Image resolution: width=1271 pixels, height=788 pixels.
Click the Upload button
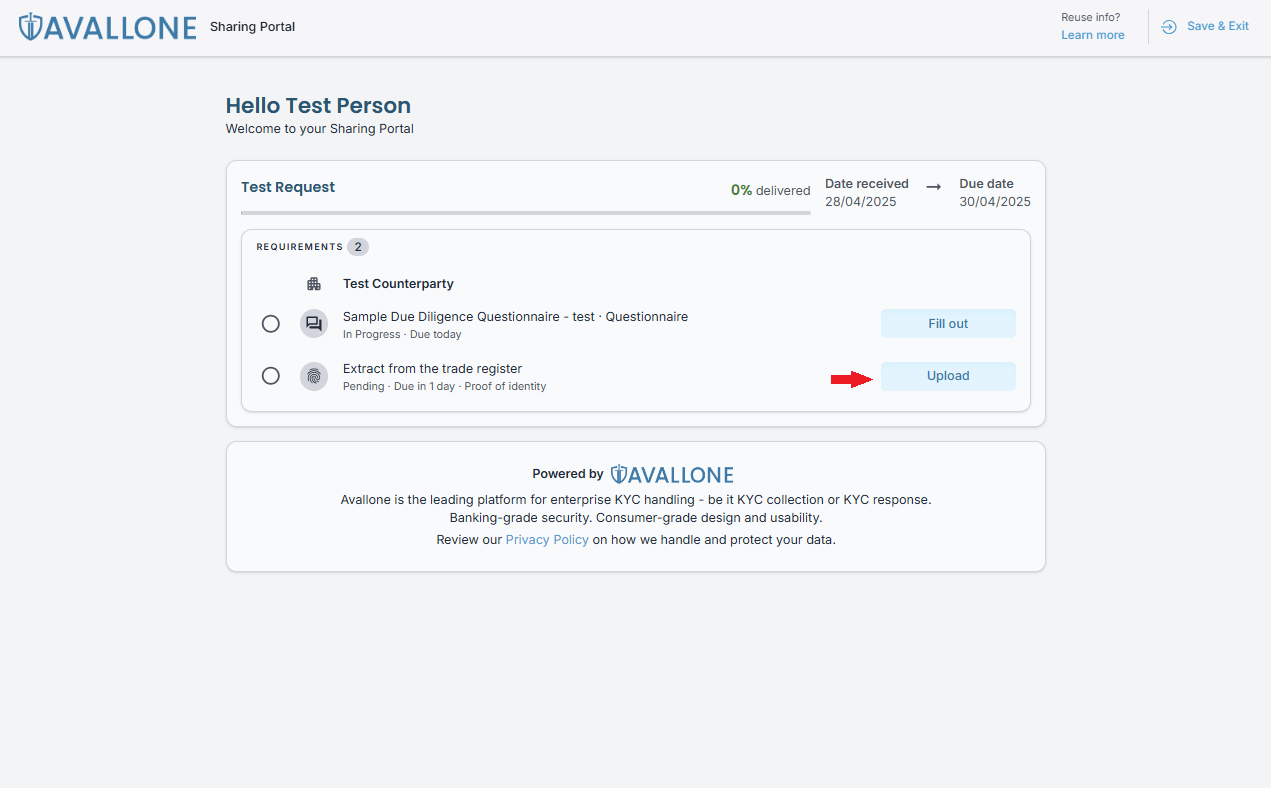tap(948, 376)
